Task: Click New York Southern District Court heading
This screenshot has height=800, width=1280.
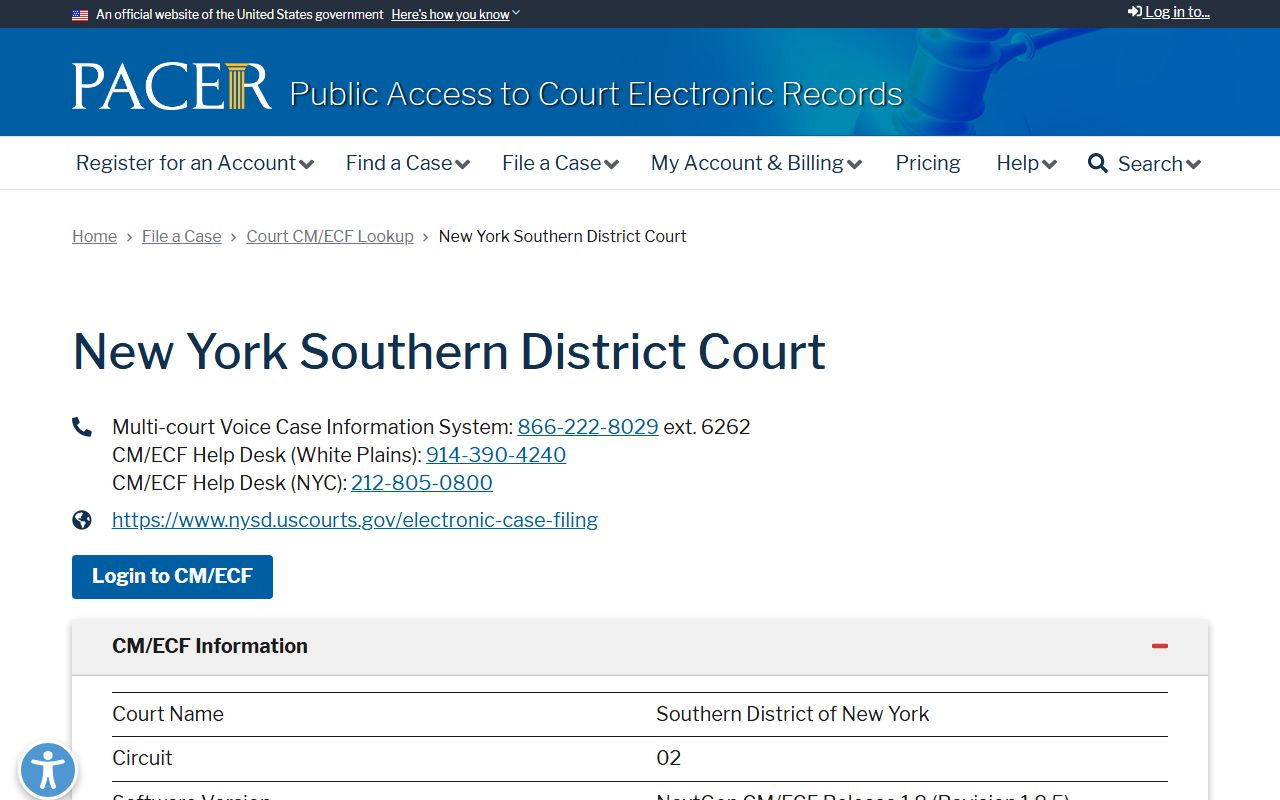Action: (449, 352)
